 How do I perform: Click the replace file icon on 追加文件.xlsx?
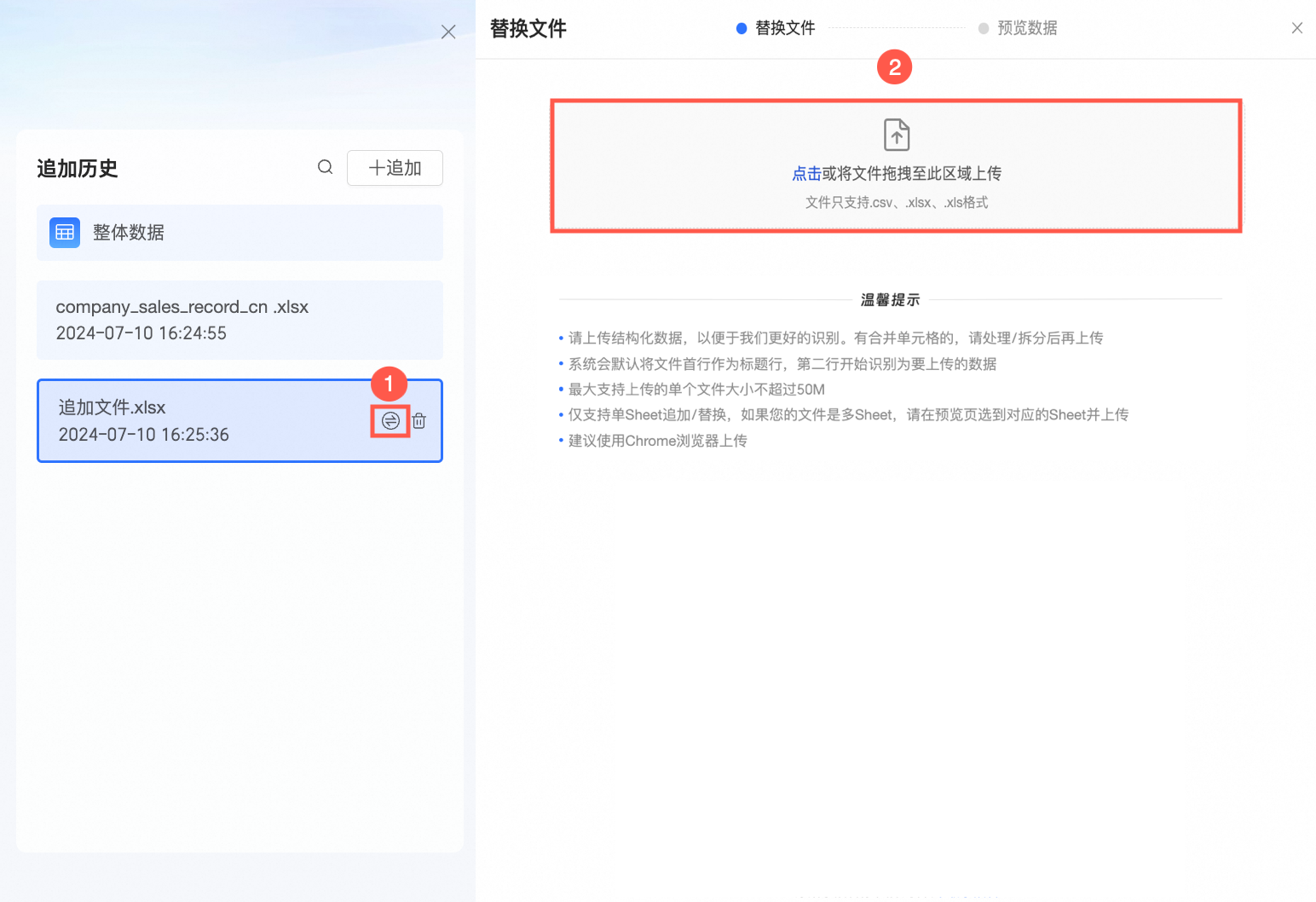click(x=390, y=421)
